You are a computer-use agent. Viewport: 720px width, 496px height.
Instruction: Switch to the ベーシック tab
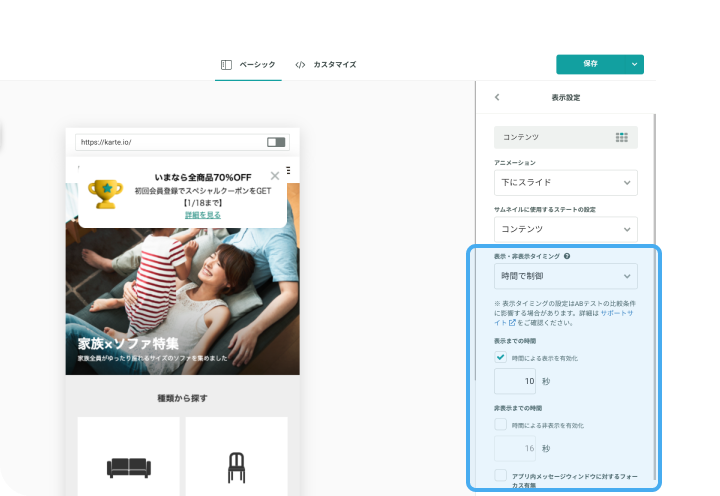click(248, 65)
